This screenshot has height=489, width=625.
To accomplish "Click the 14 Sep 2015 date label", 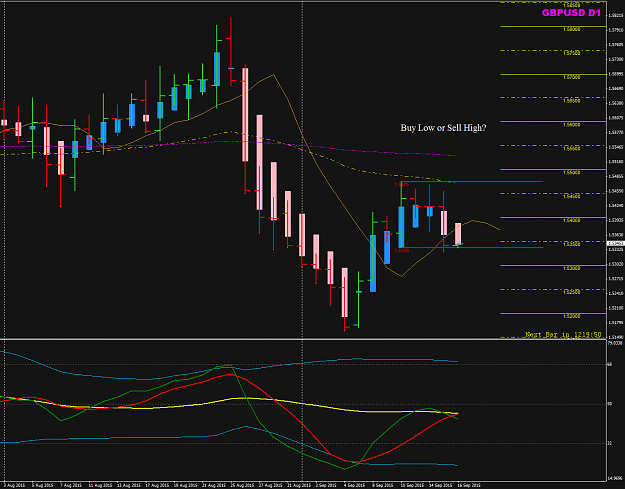I will click(x=440, y=485).
